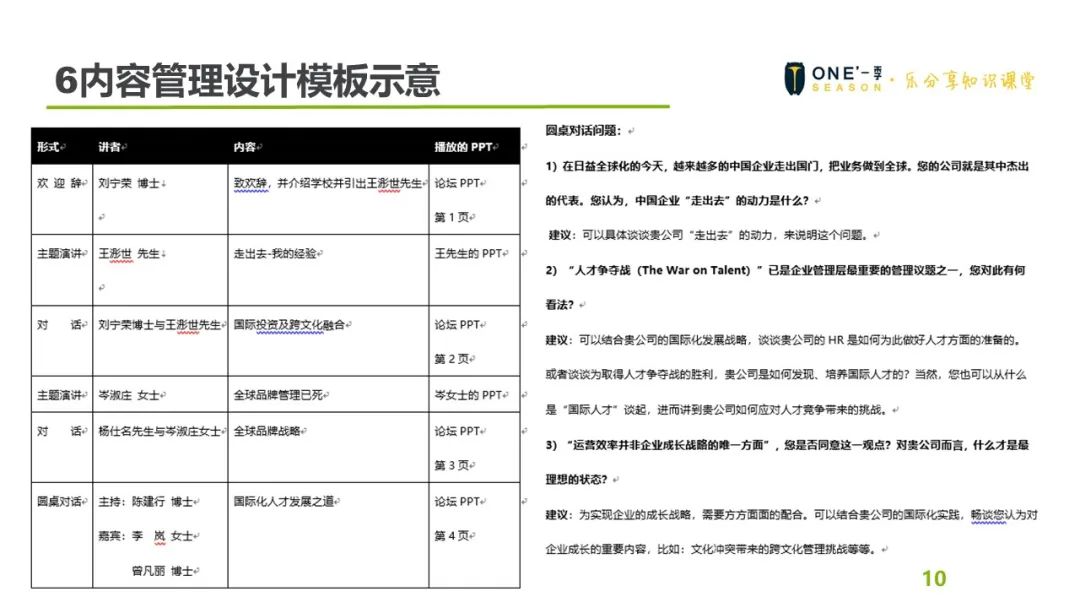Click the content cell 走出去-我的经验

coord(277,253)
